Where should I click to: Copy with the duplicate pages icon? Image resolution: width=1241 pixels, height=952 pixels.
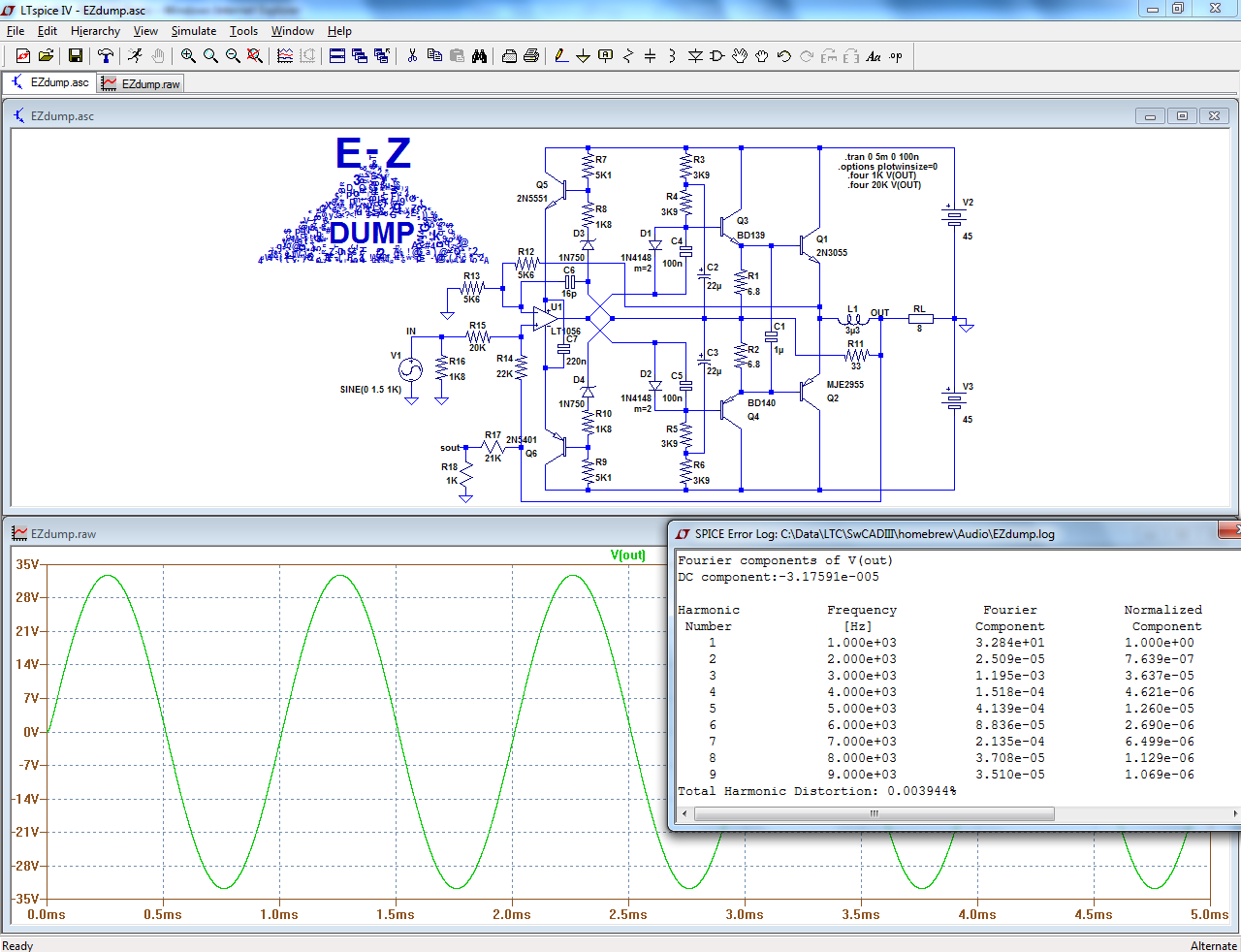tap(434, 56)
